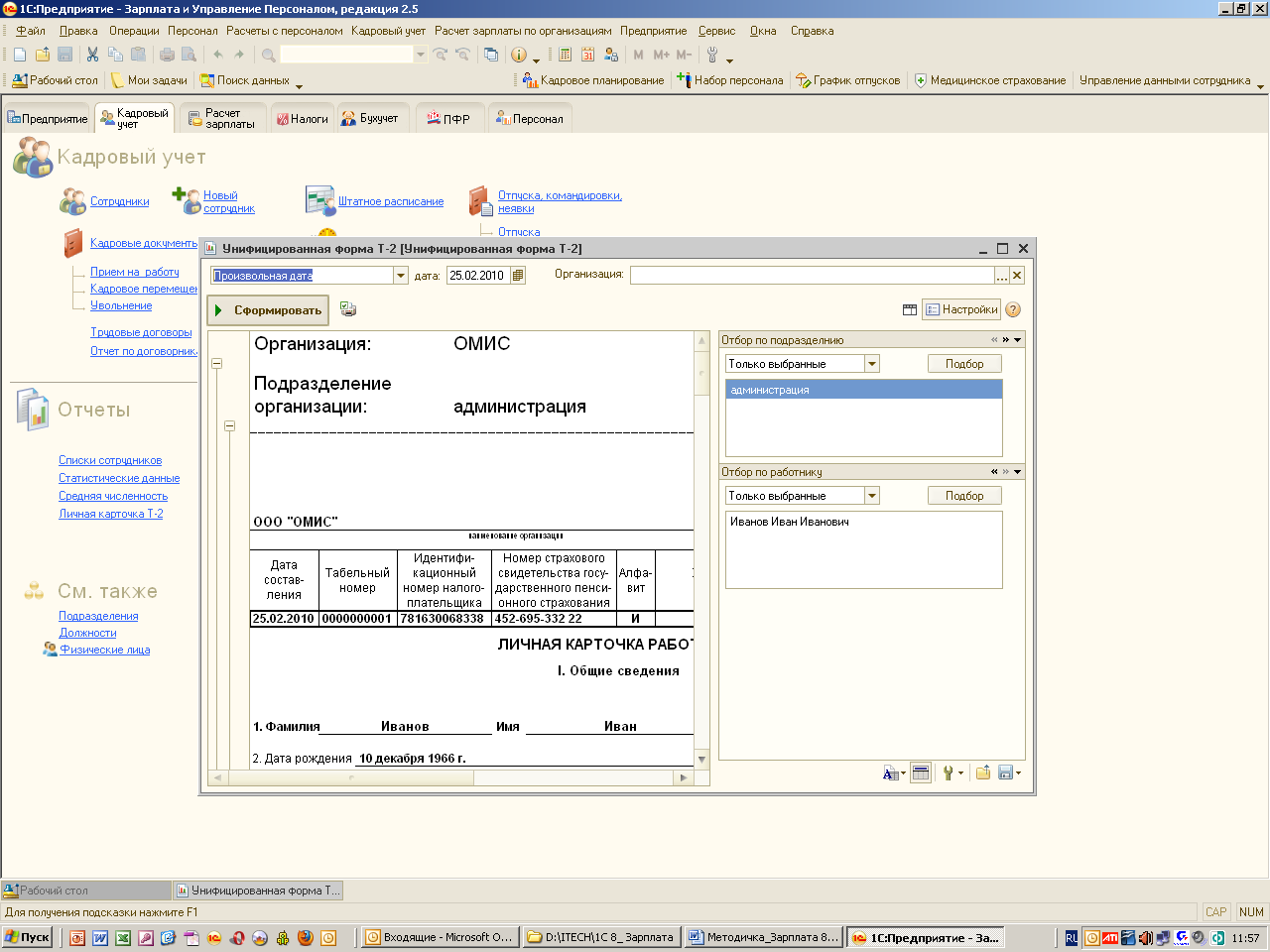Click Подбор button for работник filter
This screenshot has height=952, width=1270.
pyautogui.click(x=964, y=496)
